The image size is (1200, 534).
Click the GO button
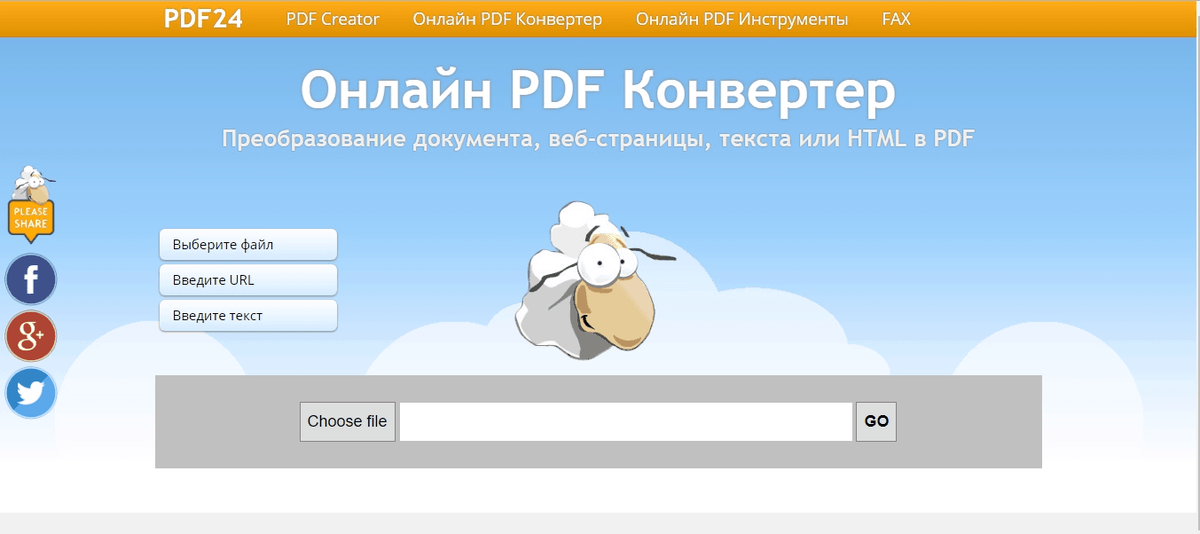(x=876, y=421)
